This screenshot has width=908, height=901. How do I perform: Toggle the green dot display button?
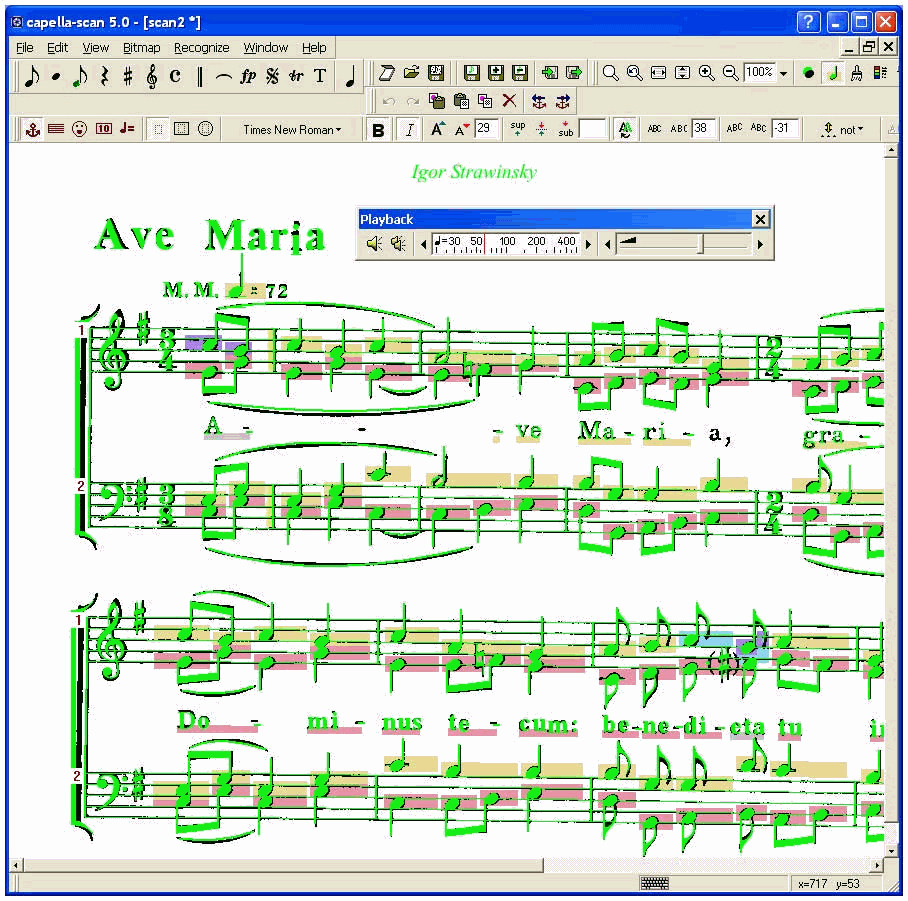coord(809,73)
